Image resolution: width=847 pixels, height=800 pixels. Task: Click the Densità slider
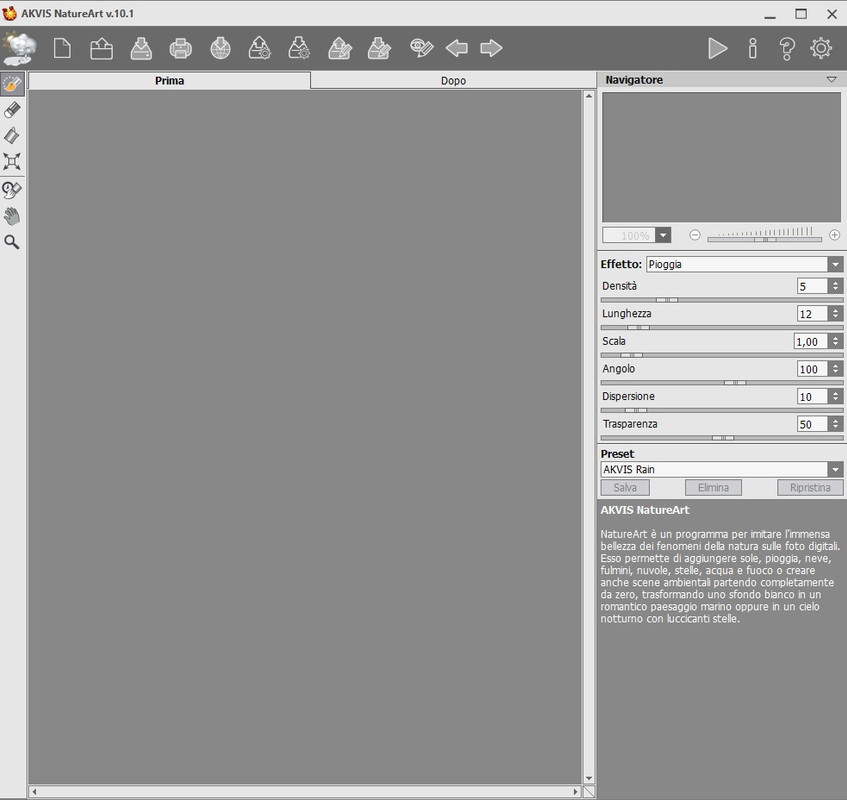tap(722, 300)
